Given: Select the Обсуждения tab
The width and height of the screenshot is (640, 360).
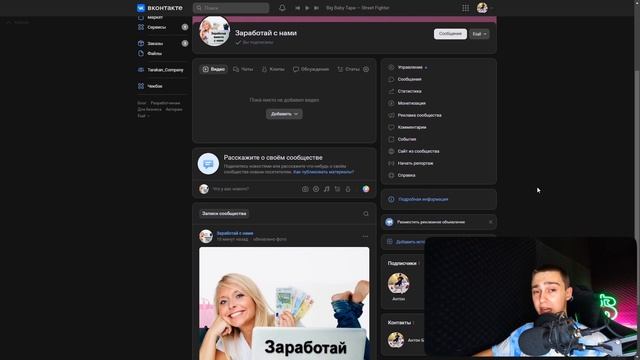Looking at the screenshot, I should pos(311,69).
